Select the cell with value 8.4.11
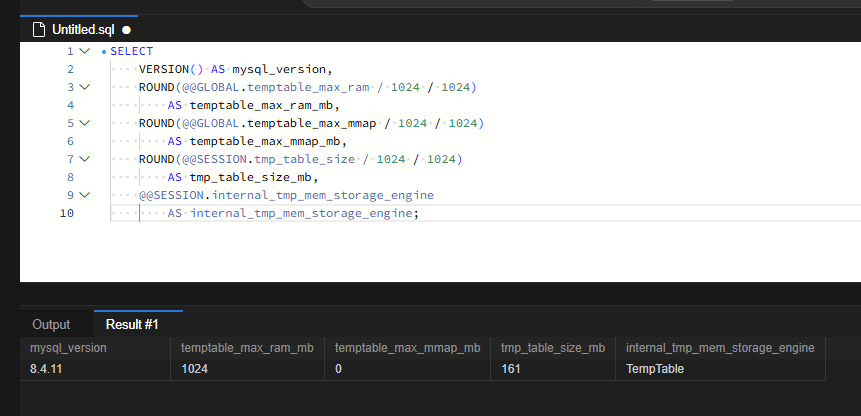The image size is (861, 416). pyautogui.click(x=96, y=369)
